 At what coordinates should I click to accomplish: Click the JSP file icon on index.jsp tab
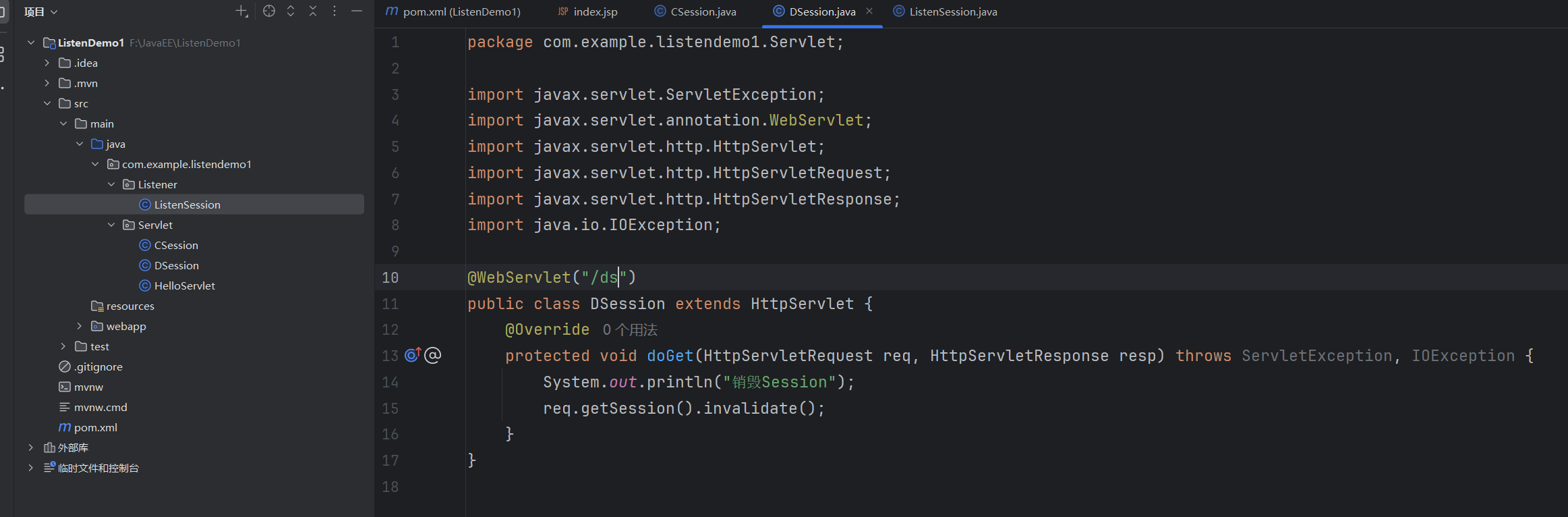click(563, 11)
